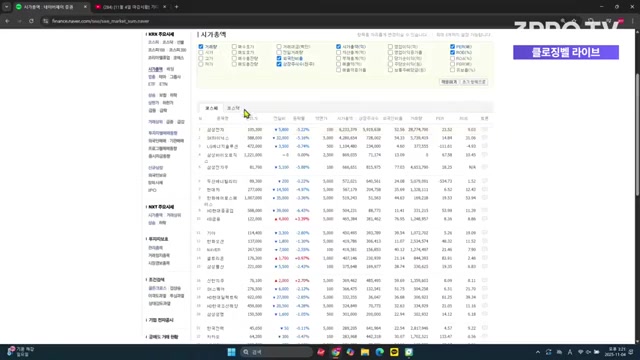This screenshot has width=640, height=360.
Task: Open the 삼성전자 stock link
Action: pyautogui.click(x=215, y=129)
